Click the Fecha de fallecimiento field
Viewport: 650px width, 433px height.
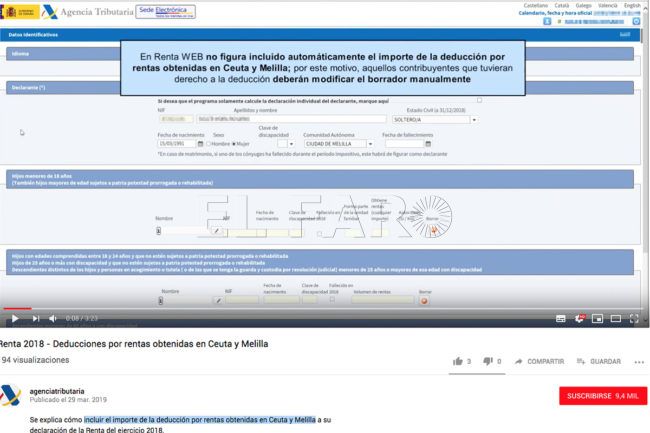tap(404, 144)
